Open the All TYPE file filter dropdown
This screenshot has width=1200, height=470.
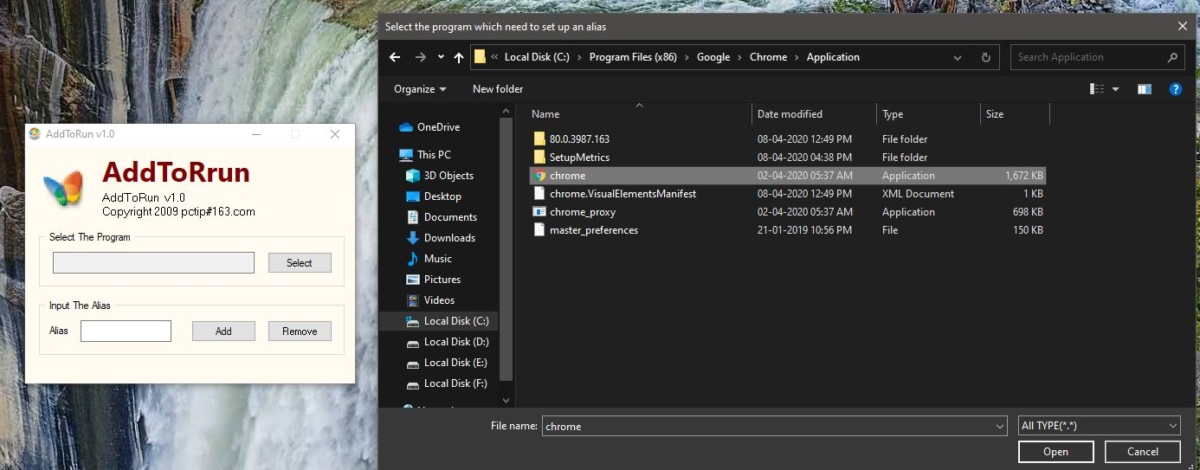pyautogui.click(x=1098, y=426)
